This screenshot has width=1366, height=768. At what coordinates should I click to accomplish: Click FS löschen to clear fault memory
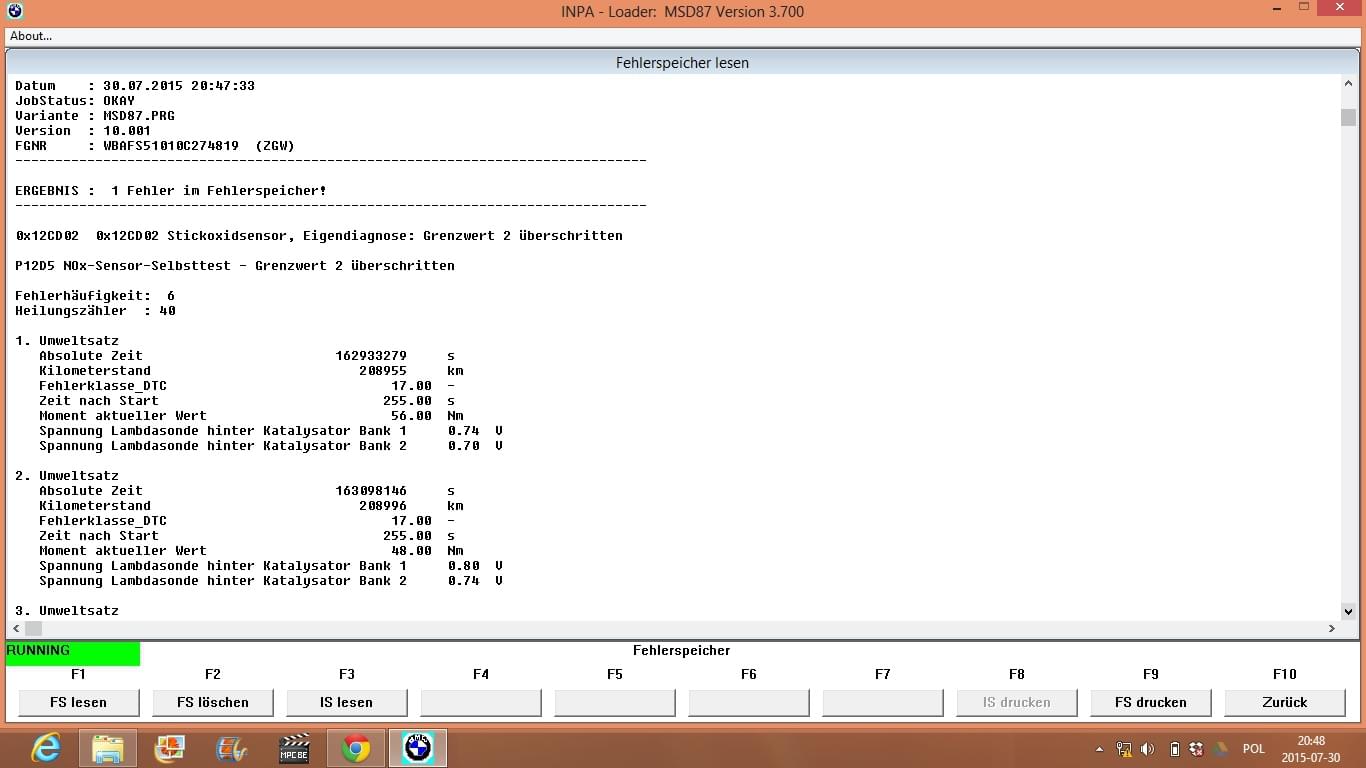pos(212,702)
